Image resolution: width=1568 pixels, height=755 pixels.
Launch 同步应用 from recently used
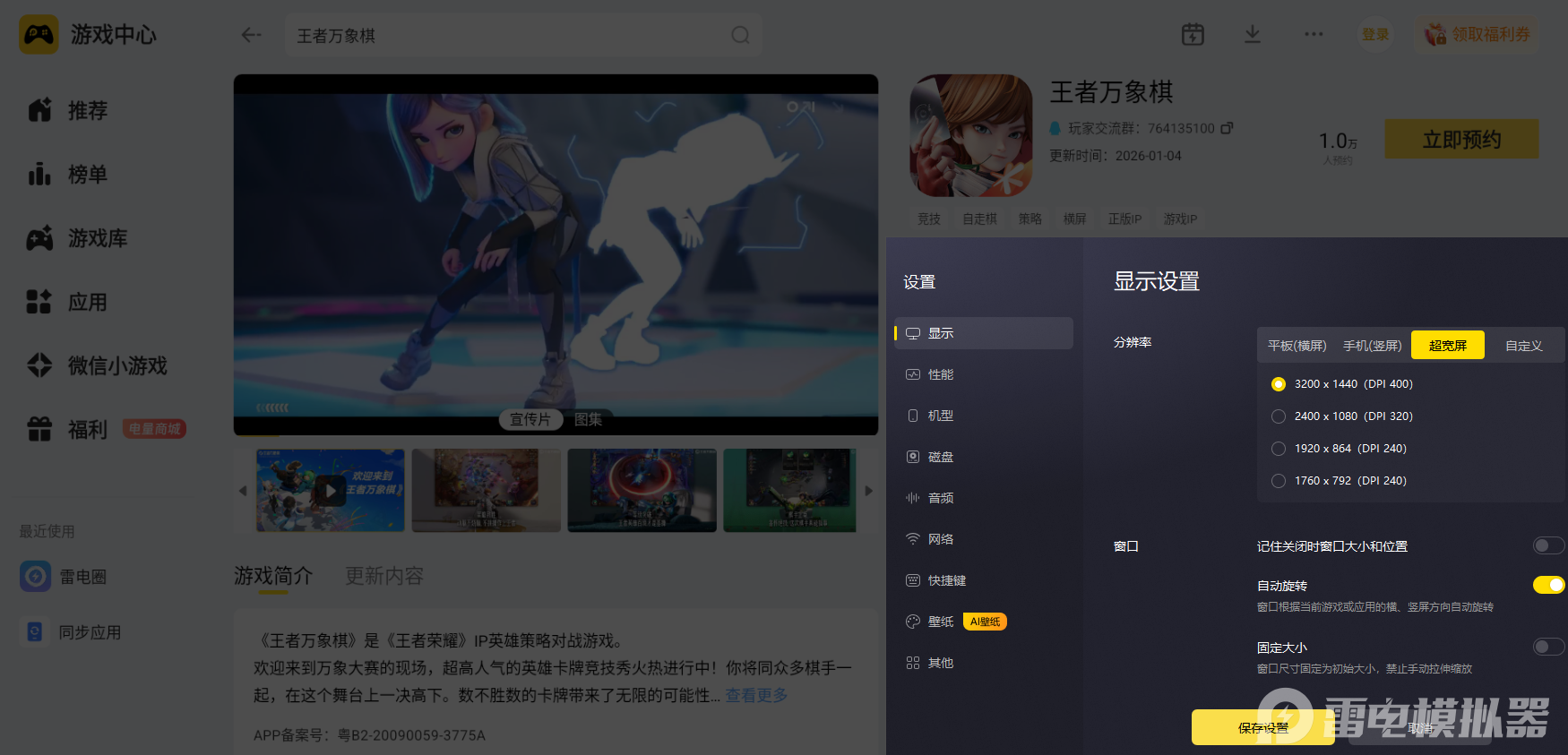point(71,631)
